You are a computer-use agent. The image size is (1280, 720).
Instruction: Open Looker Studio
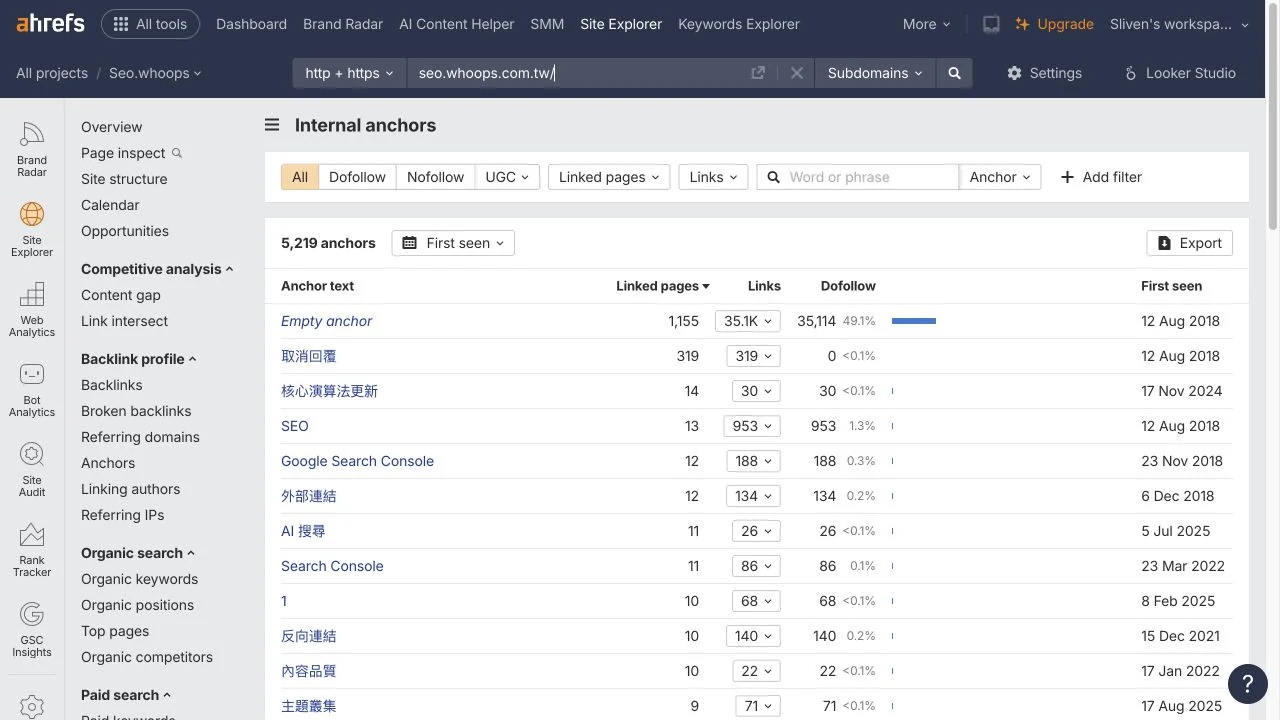tap(1179, 73)
